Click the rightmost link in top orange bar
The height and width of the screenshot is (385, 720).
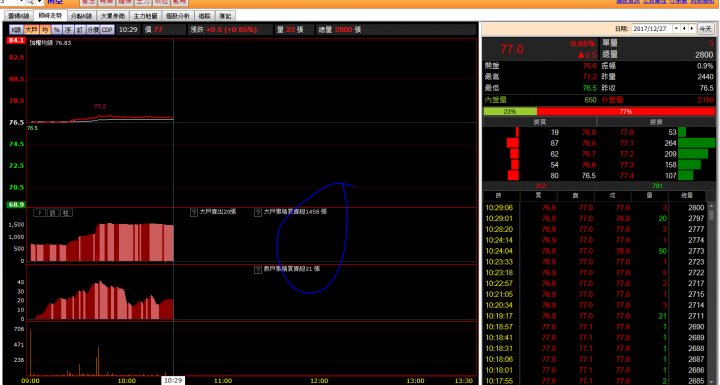702,1
